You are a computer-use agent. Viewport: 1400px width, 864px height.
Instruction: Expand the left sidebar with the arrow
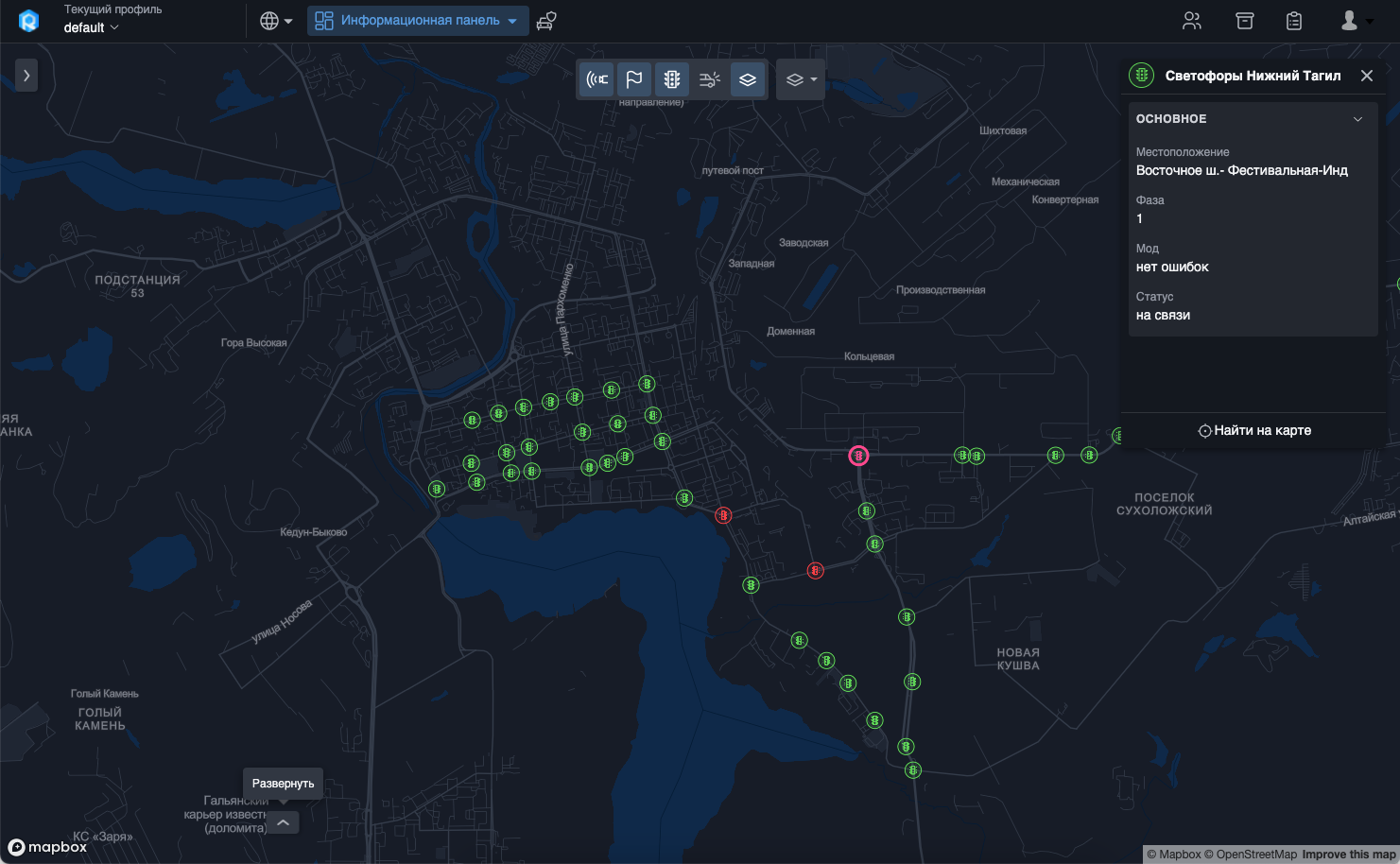click(26, 76)
